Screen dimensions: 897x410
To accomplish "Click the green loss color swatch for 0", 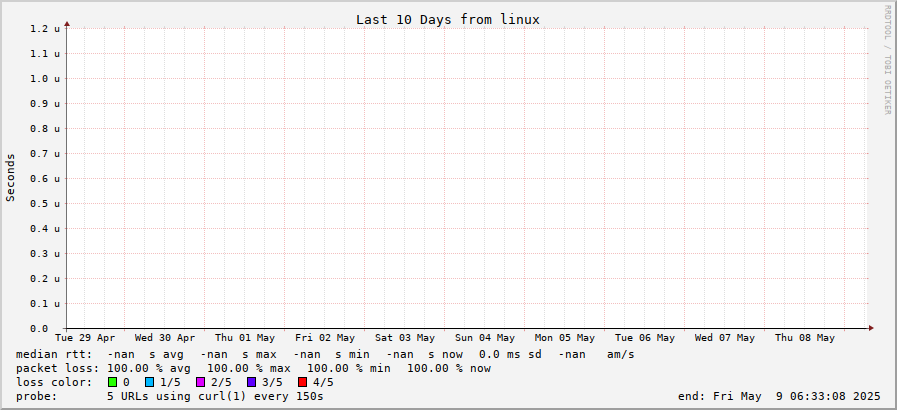I will point(112,383).
